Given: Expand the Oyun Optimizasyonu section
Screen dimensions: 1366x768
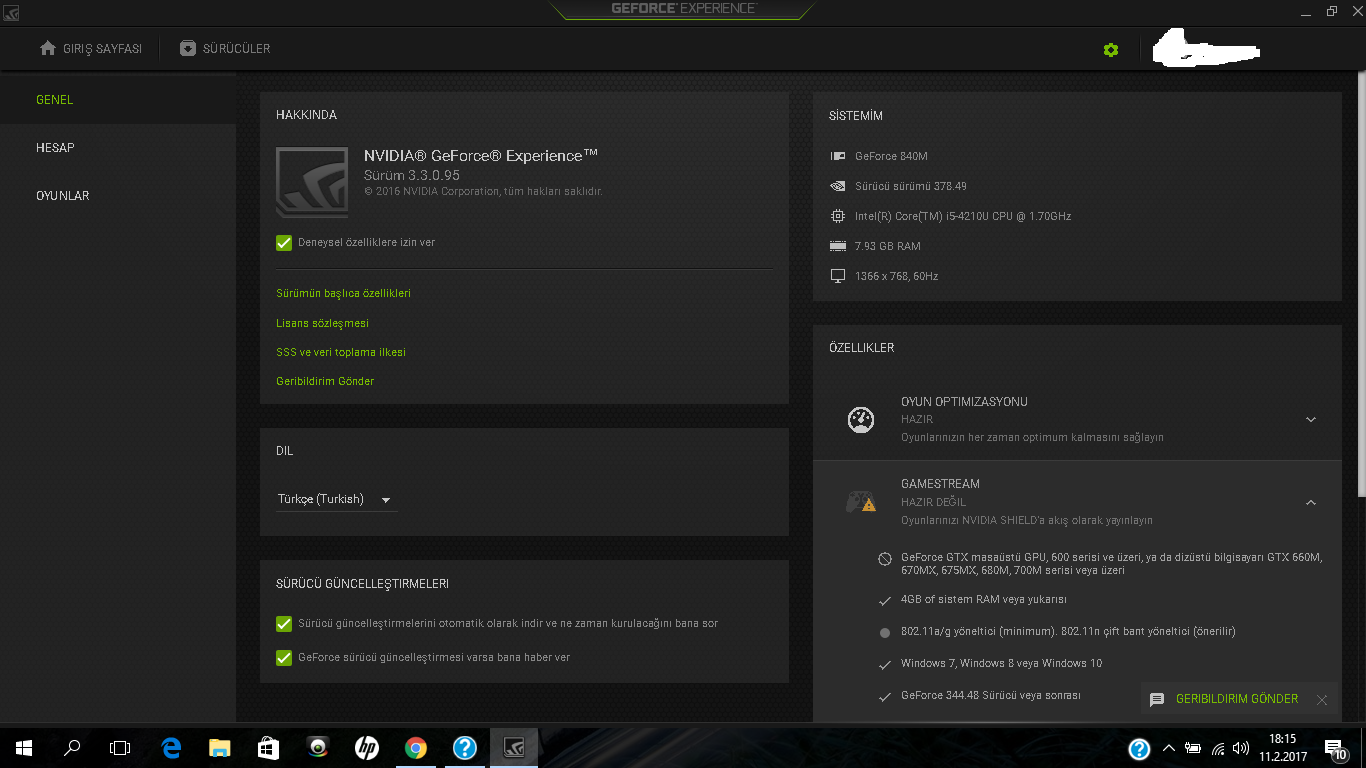Looking at the screenshot, I should click(1311, 420).
